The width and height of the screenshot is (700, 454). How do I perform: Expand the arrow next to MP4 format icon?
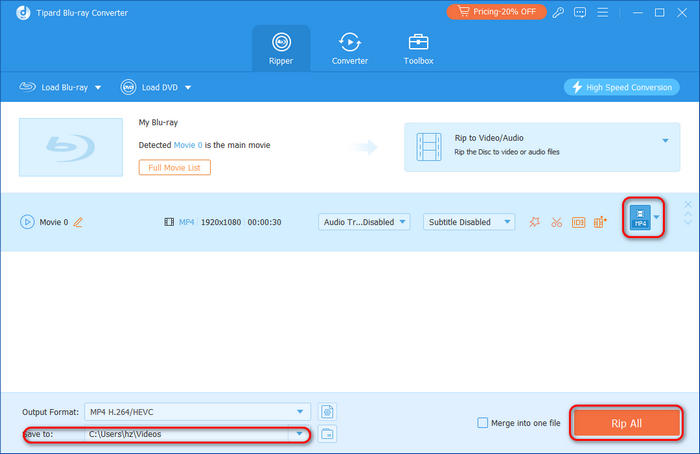(657, 217)
